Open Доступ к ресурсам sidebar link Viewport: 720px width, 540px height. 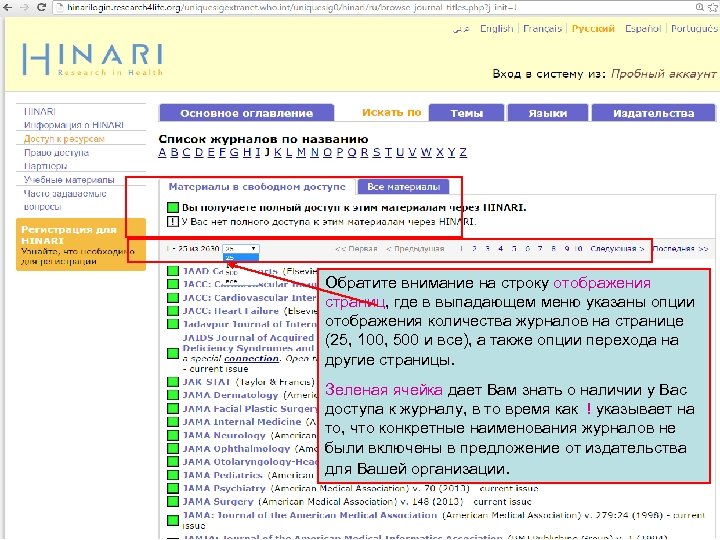[64, 139]
